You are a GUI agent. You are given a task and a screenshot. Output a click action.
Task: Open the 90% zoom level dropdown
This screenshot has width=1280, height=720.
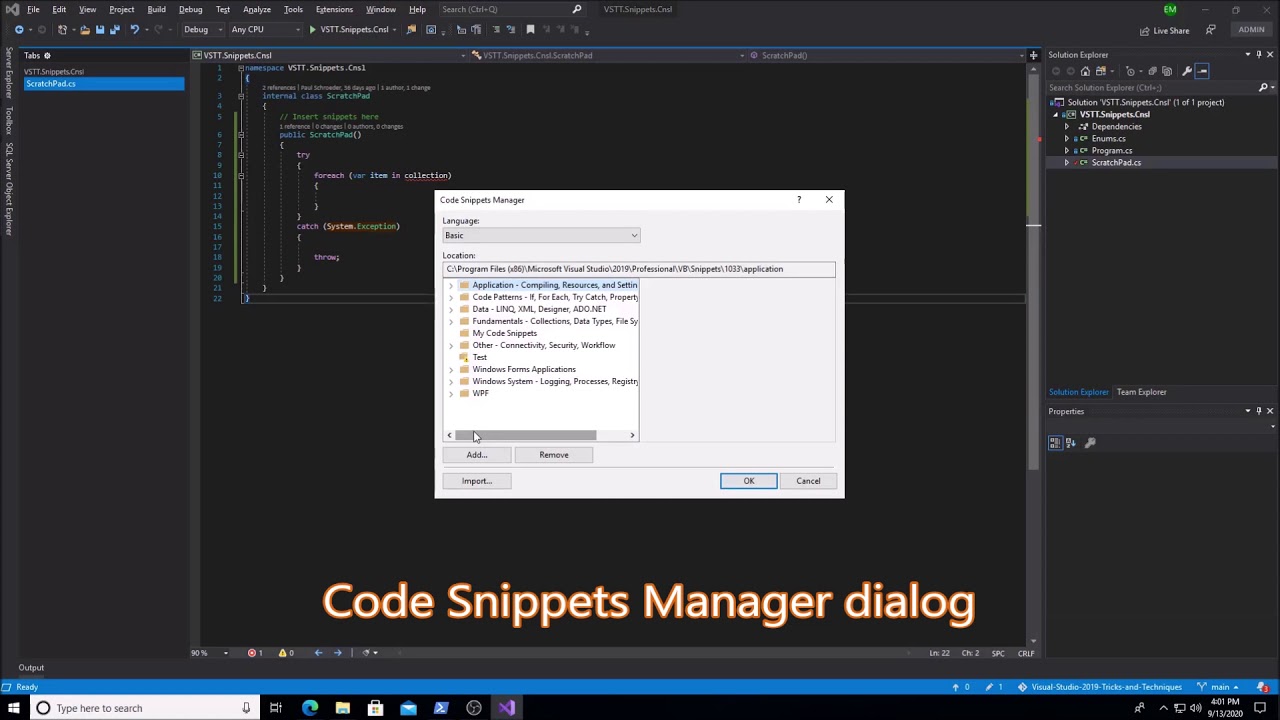click(x=210, y=653)
